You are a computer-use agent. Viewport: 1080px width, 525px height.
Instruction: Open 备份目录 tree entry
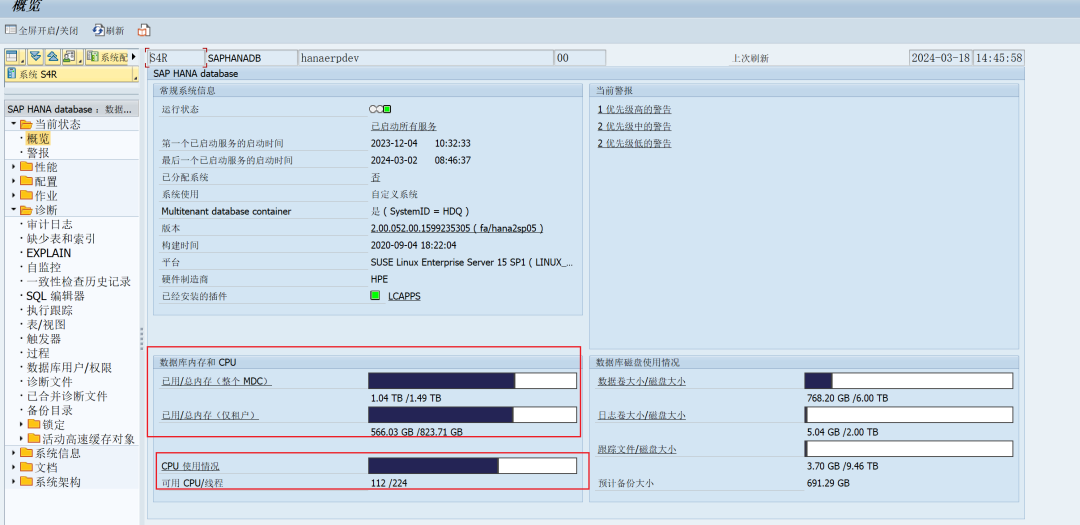click(x=50, y=411)
